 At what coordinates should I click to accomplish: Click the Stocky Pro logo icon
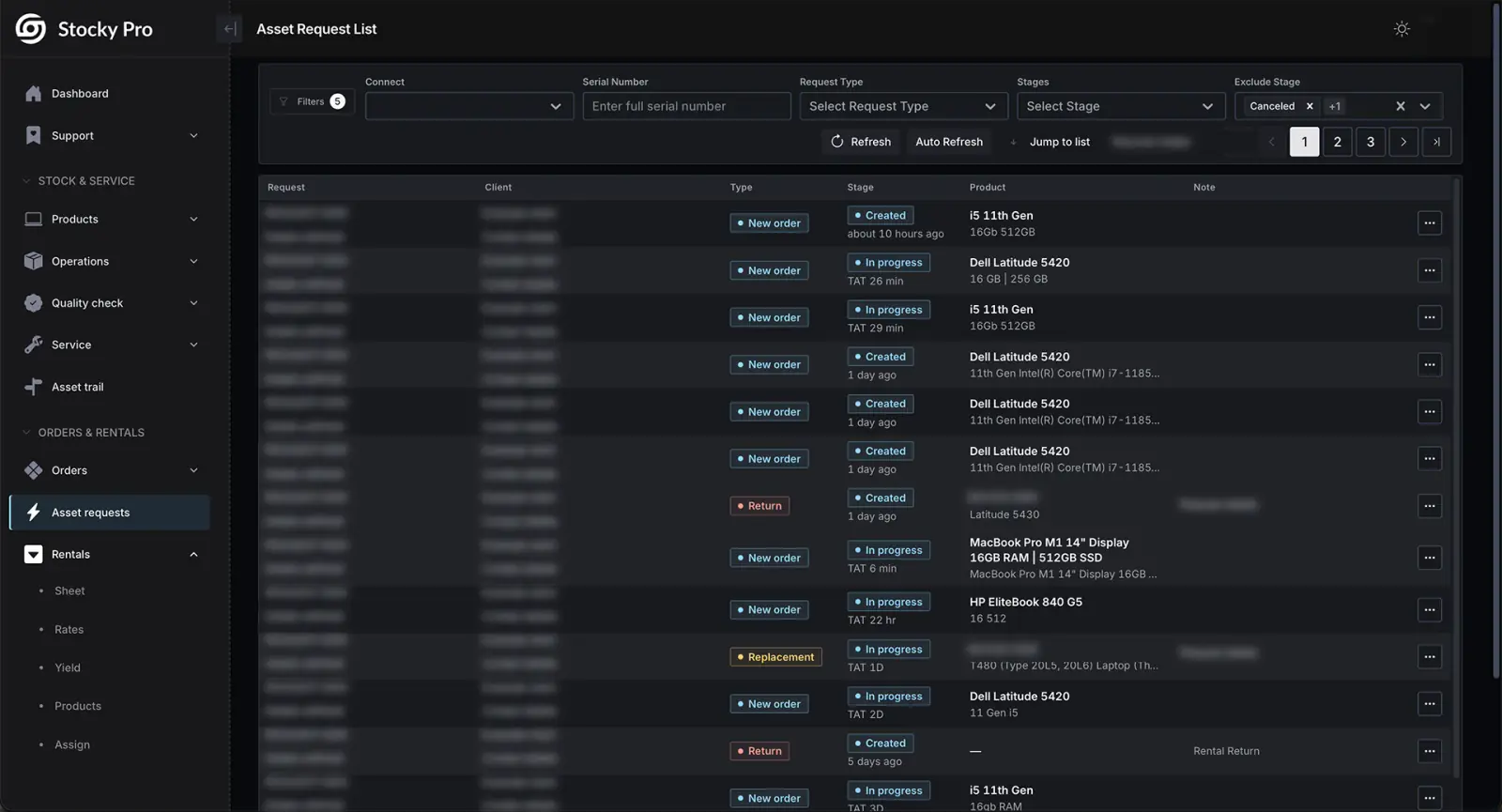[x=30, y=29]
